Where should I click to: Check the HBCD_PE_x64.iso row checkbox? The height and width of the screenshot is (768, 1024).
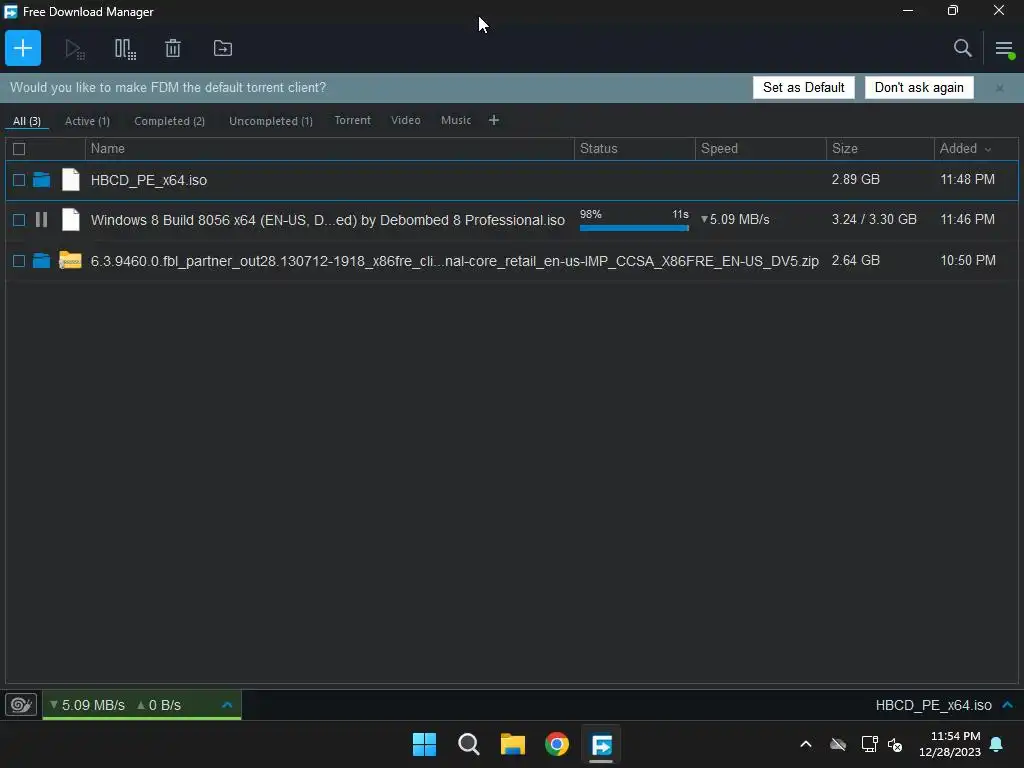click(19, 180)
